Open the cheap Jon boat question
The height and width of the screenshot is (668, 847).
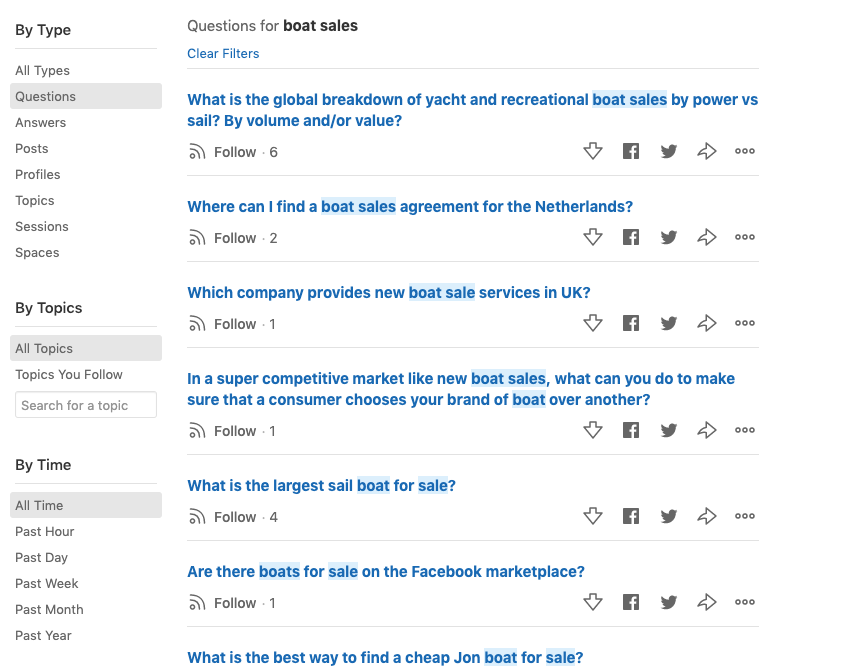coord(384,657)
